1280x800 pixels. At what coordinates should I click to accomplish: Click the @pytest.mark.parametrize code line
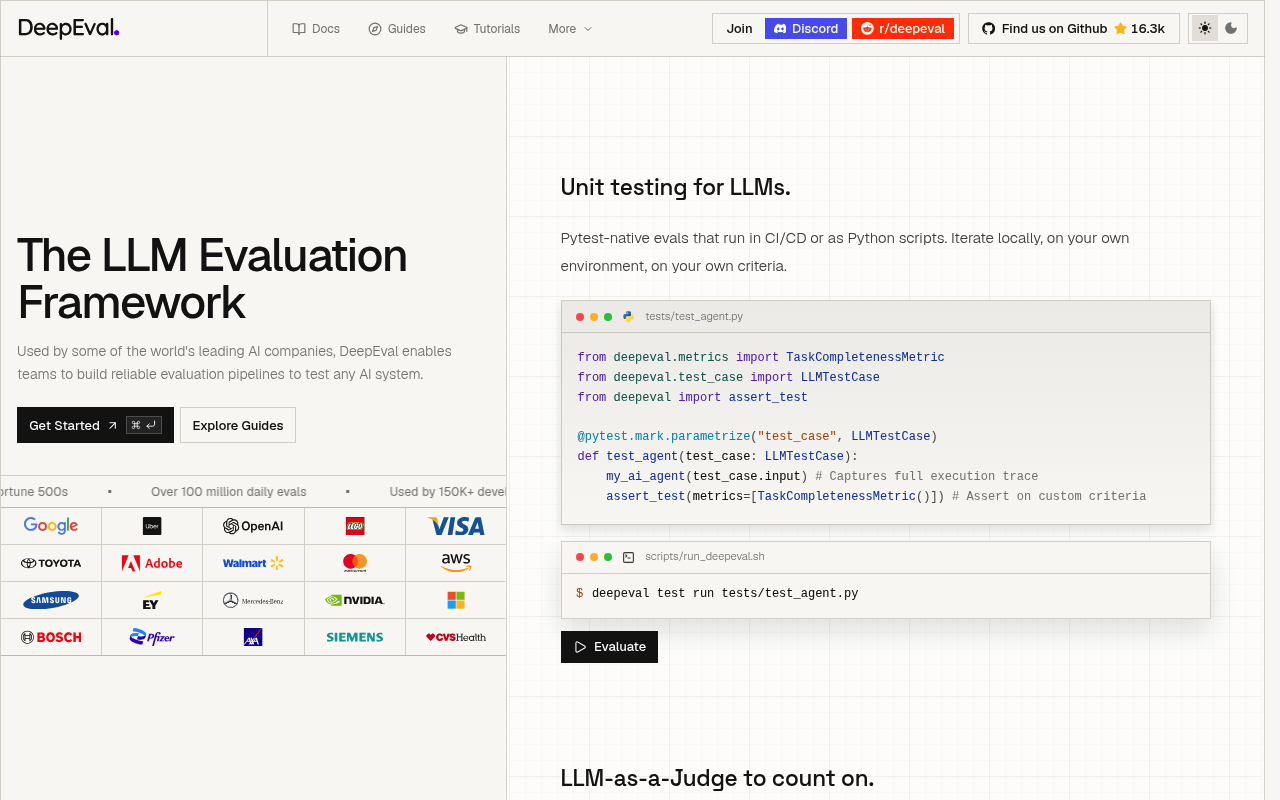757,436
